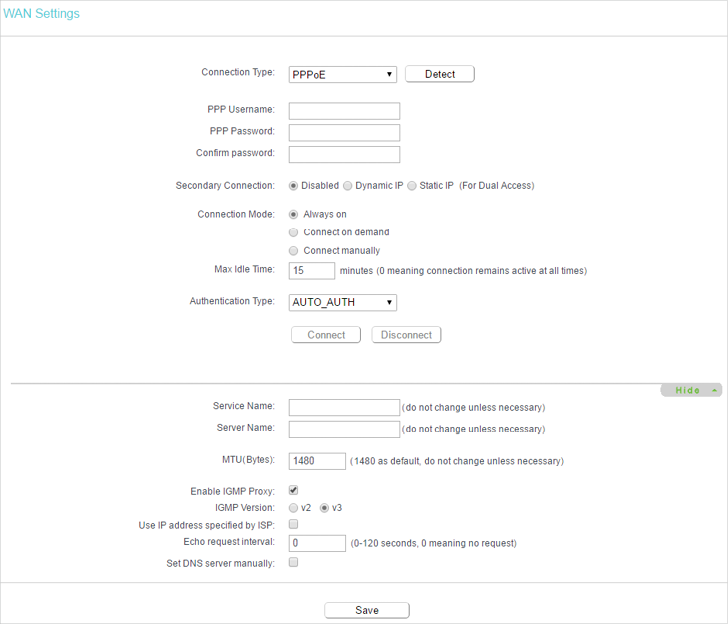Click the '(0-120 seconds' hint text
The image size is (728, 624).
pyautogui.click(x=384, y=543)
